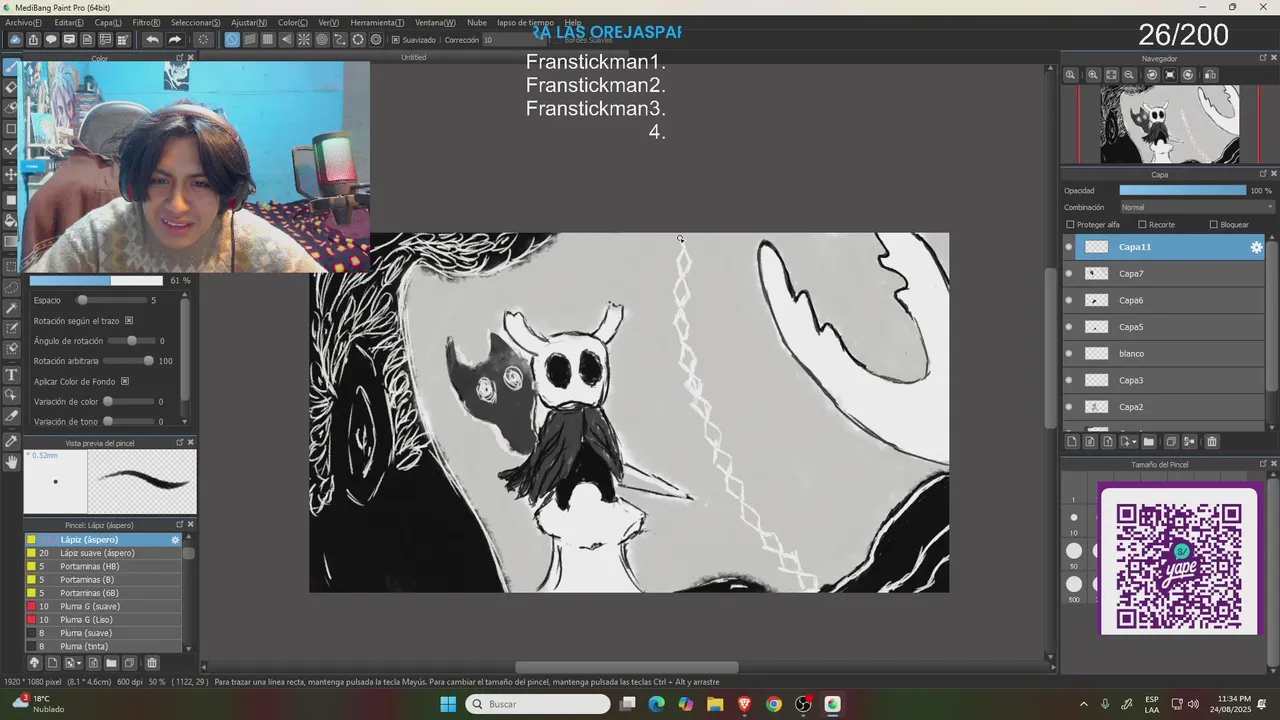Select the Bucket fill tool
The height and width of the screenshot is (720, 1280).
point(11,219)
